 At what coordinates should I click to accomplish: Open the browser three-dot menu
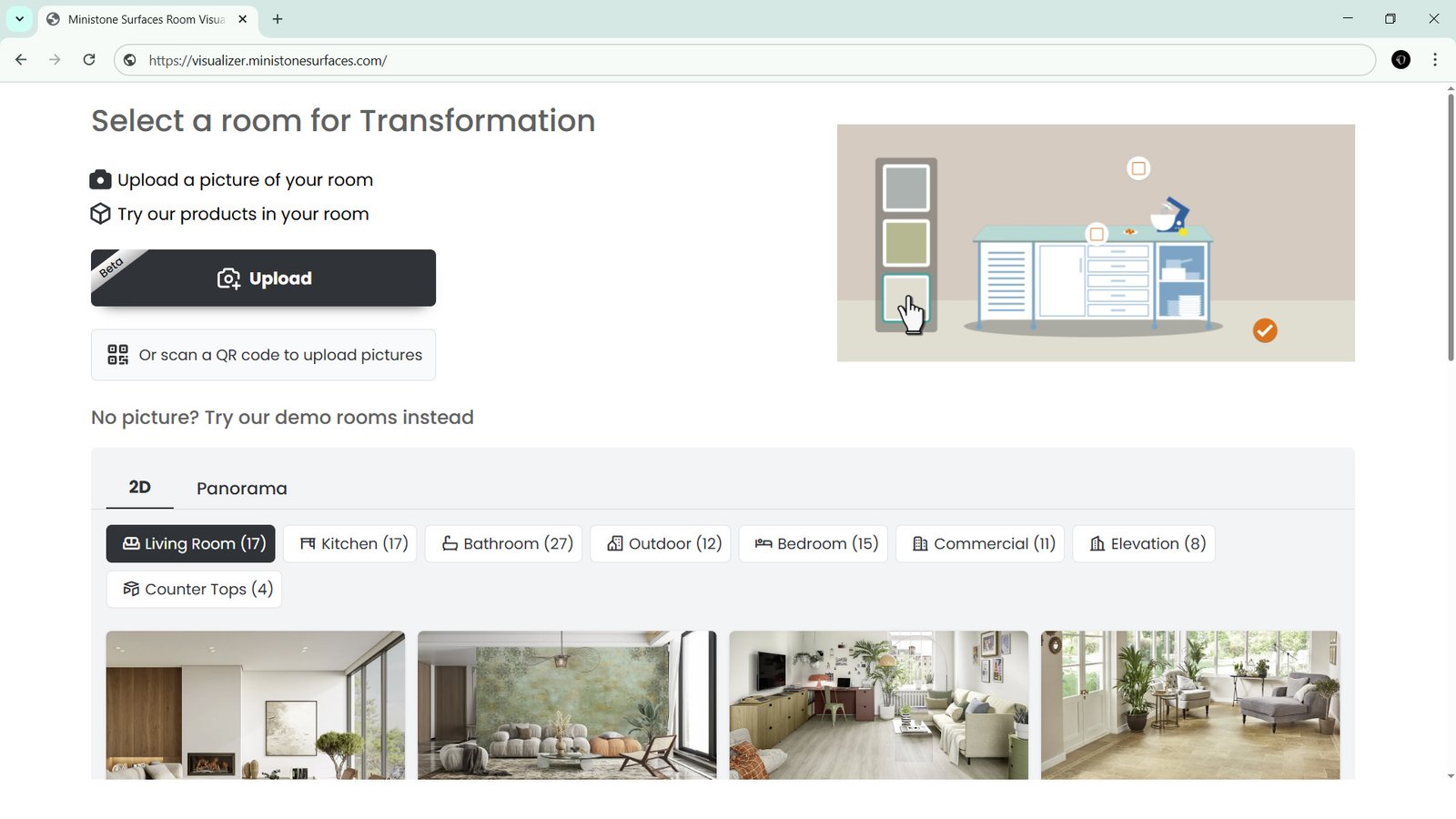pyautogui.click(x=1435, y=60)
